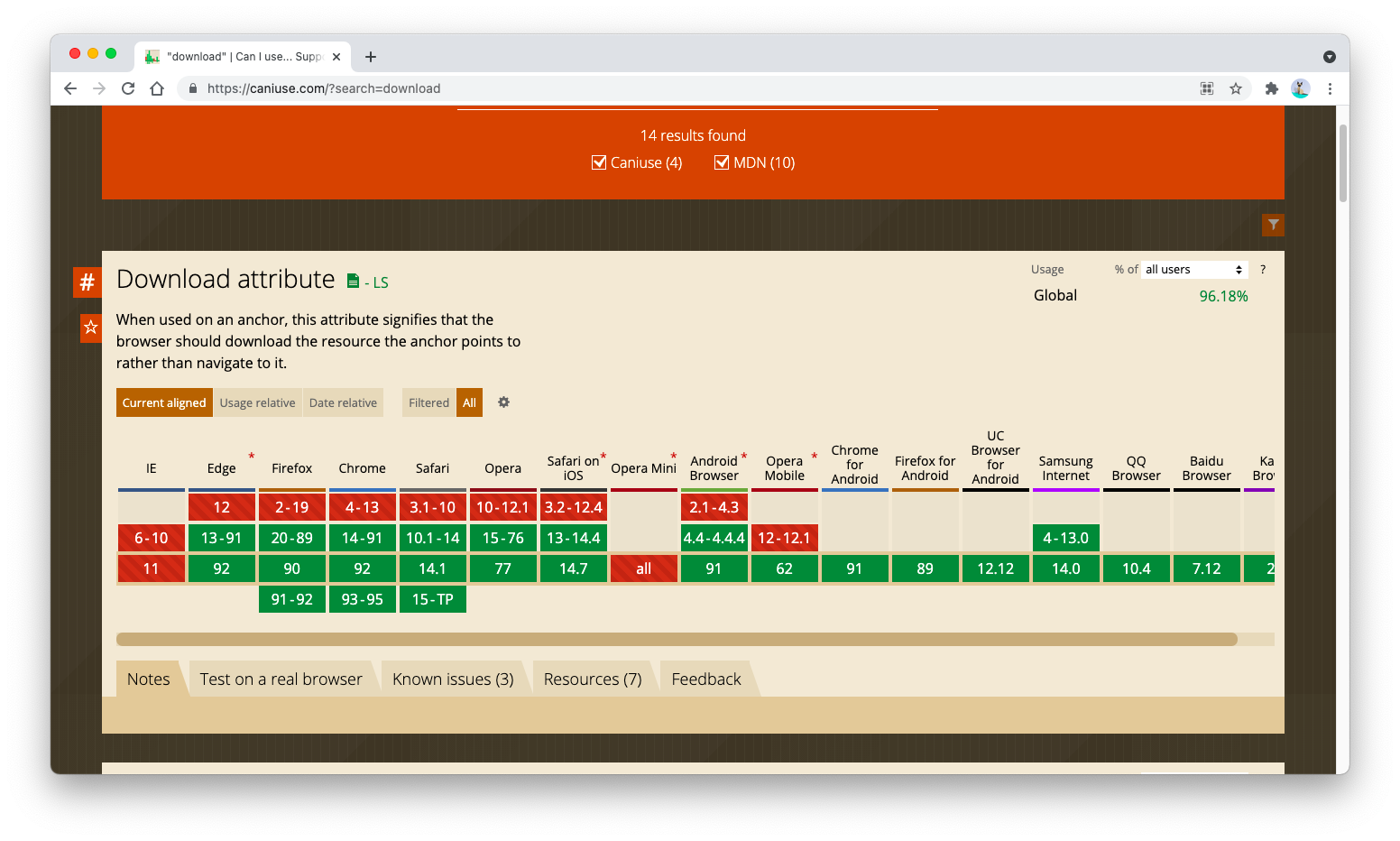Click Samsung Internet 4-13.0 cell

(1066, 538)
